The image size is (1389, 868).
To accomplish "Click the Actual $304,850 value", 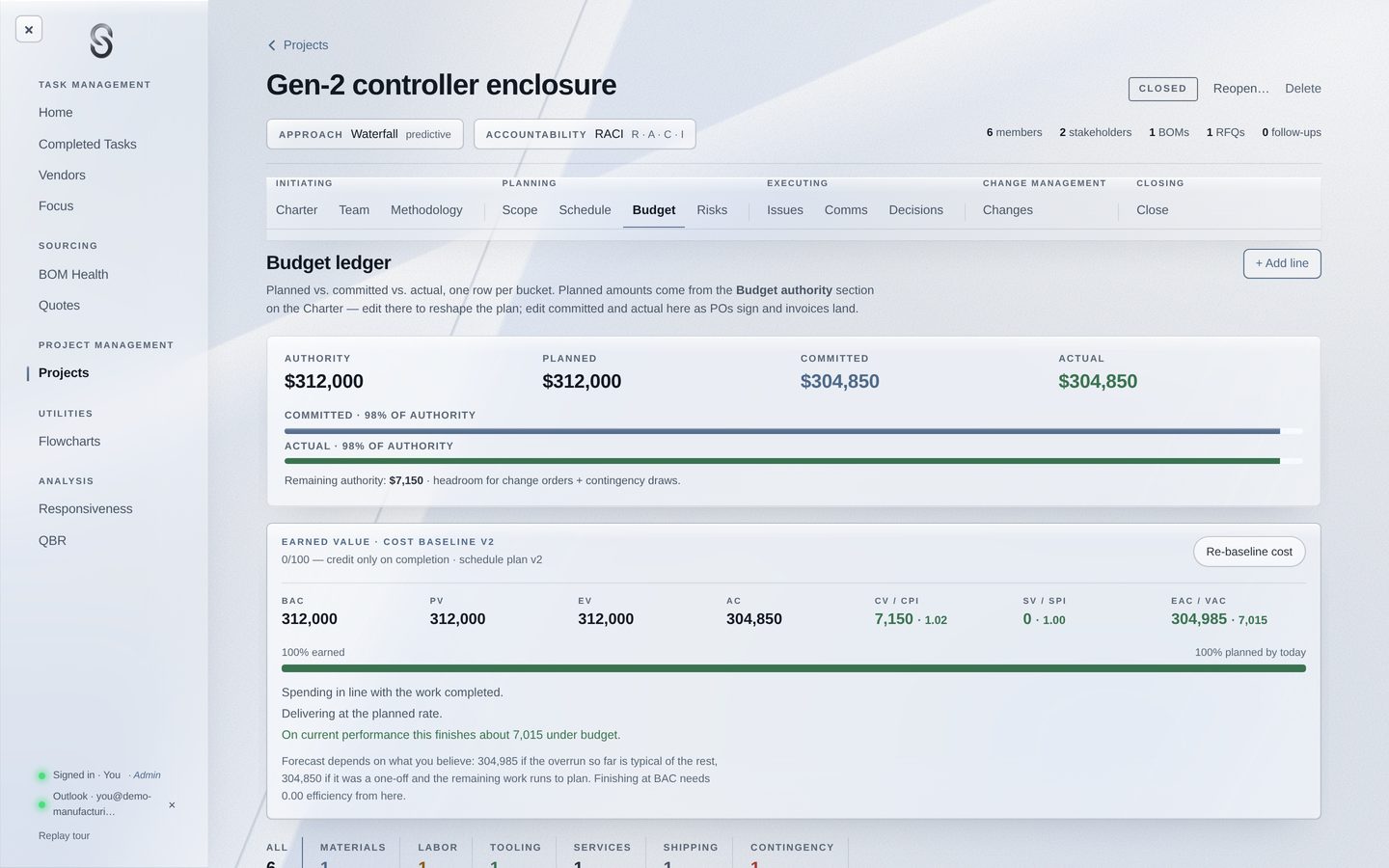I will coord(1098,382).
